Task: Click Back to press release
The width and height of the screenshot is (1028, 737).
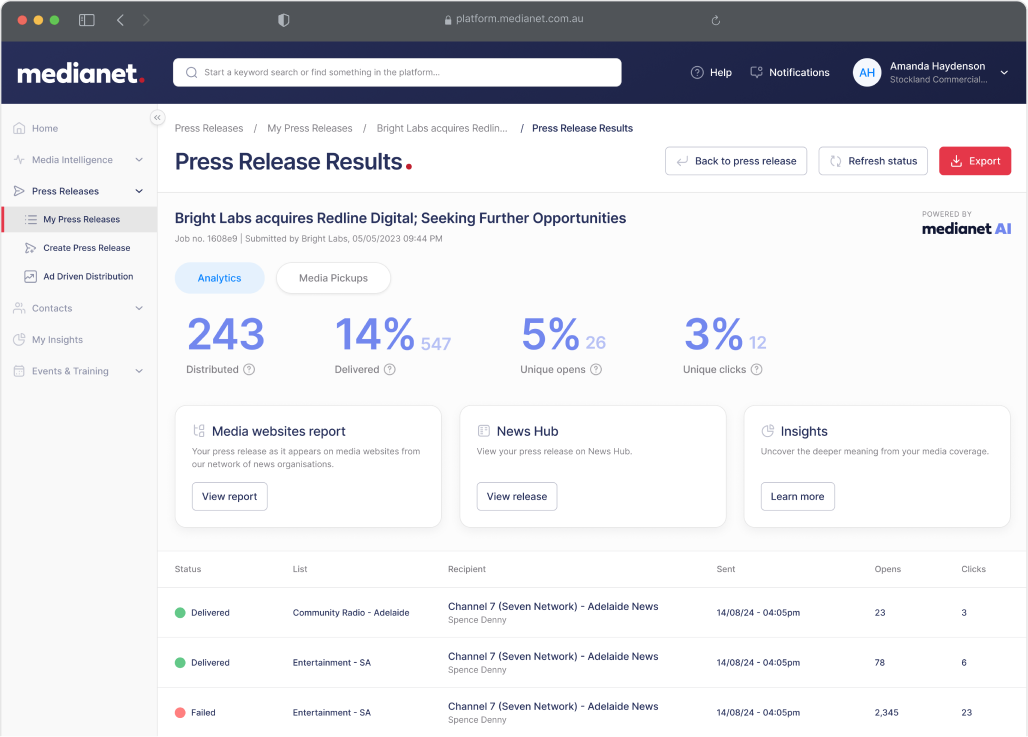Action: pos(736,160)
